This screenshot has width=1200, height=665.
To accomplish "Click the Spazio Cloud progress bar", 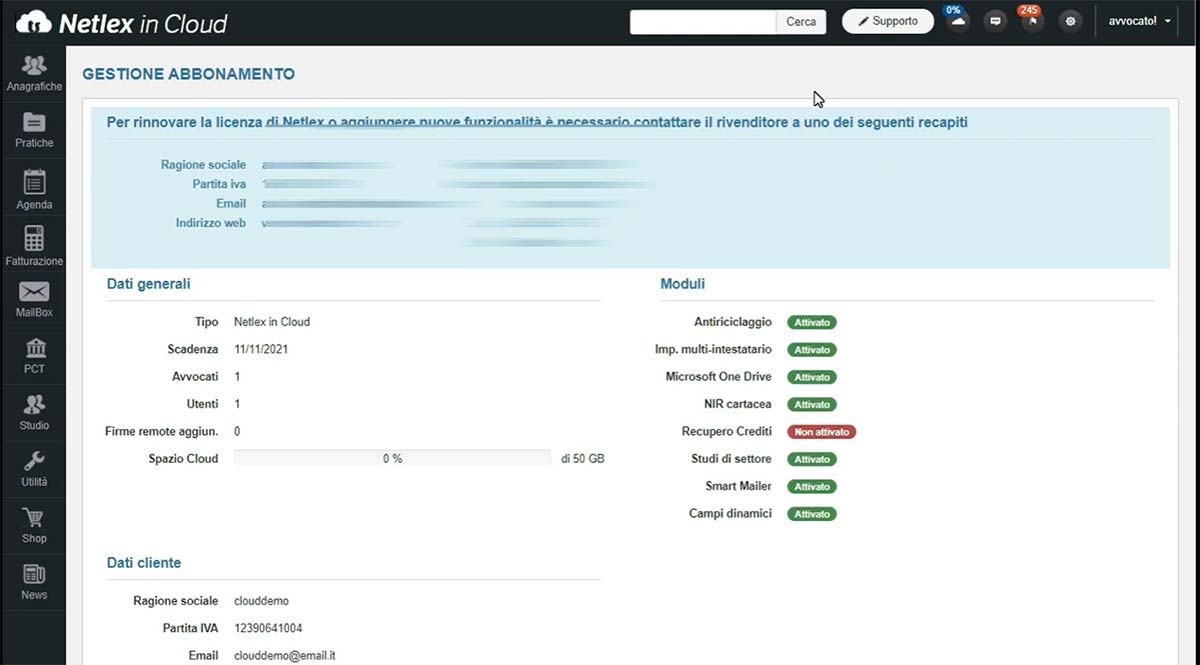I will 392,458.
